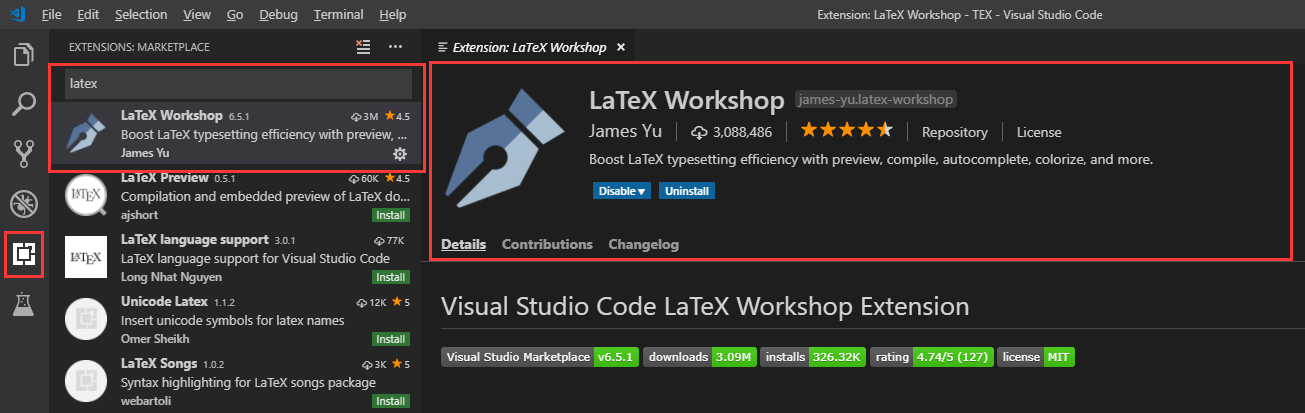This screenshot has width=1305, height=413.
Task: Open the Go menu
Action: coord(235,15)
